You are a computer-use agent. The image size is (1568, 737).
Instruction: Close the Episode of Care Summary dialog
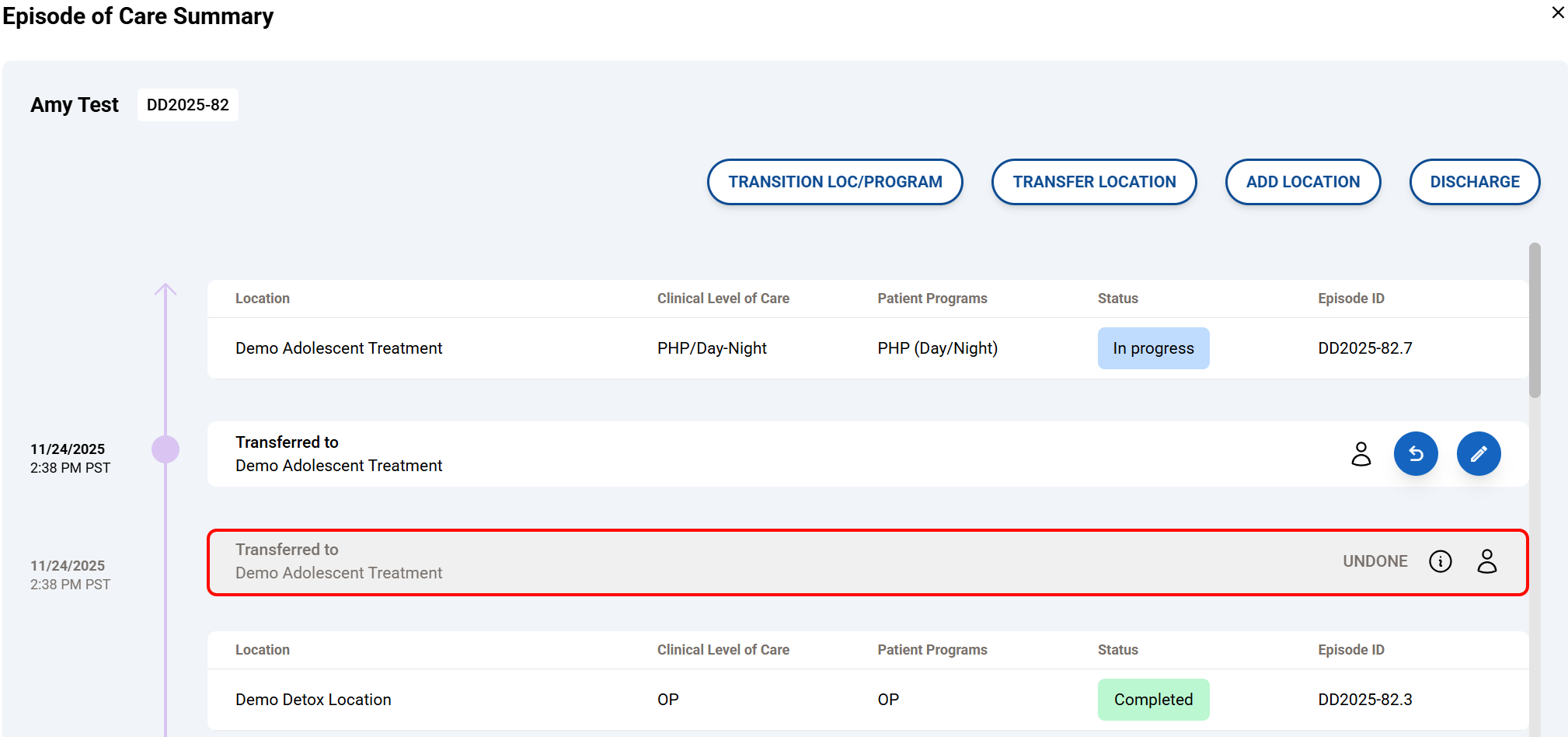point(1557,13)
